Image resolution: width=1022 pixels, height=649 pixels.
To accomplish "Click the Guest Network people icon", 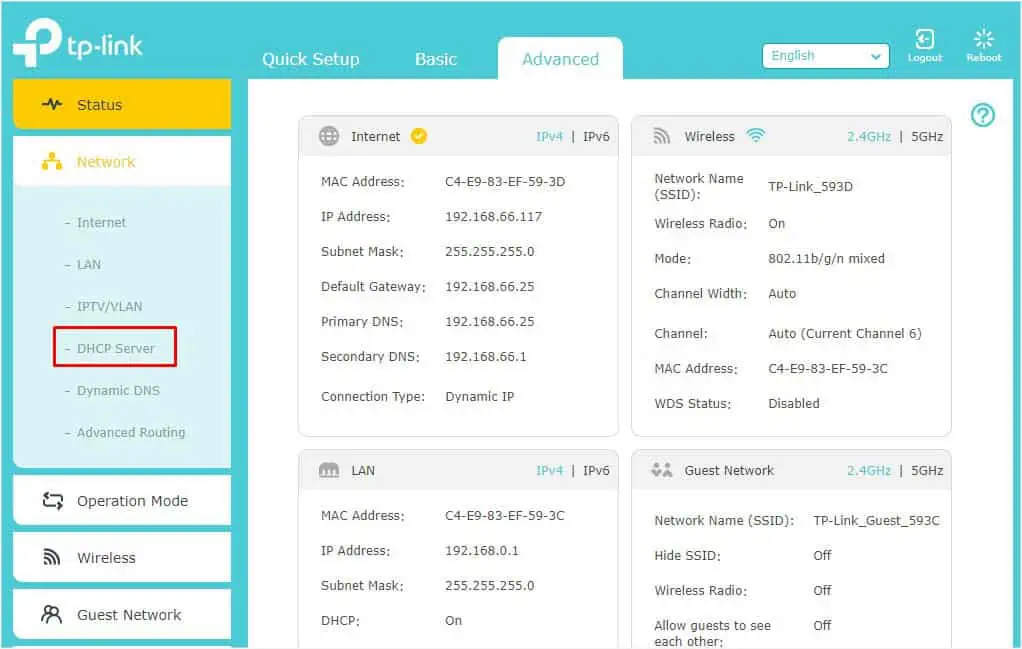I will pyautogui.click(x=662, y=470).
